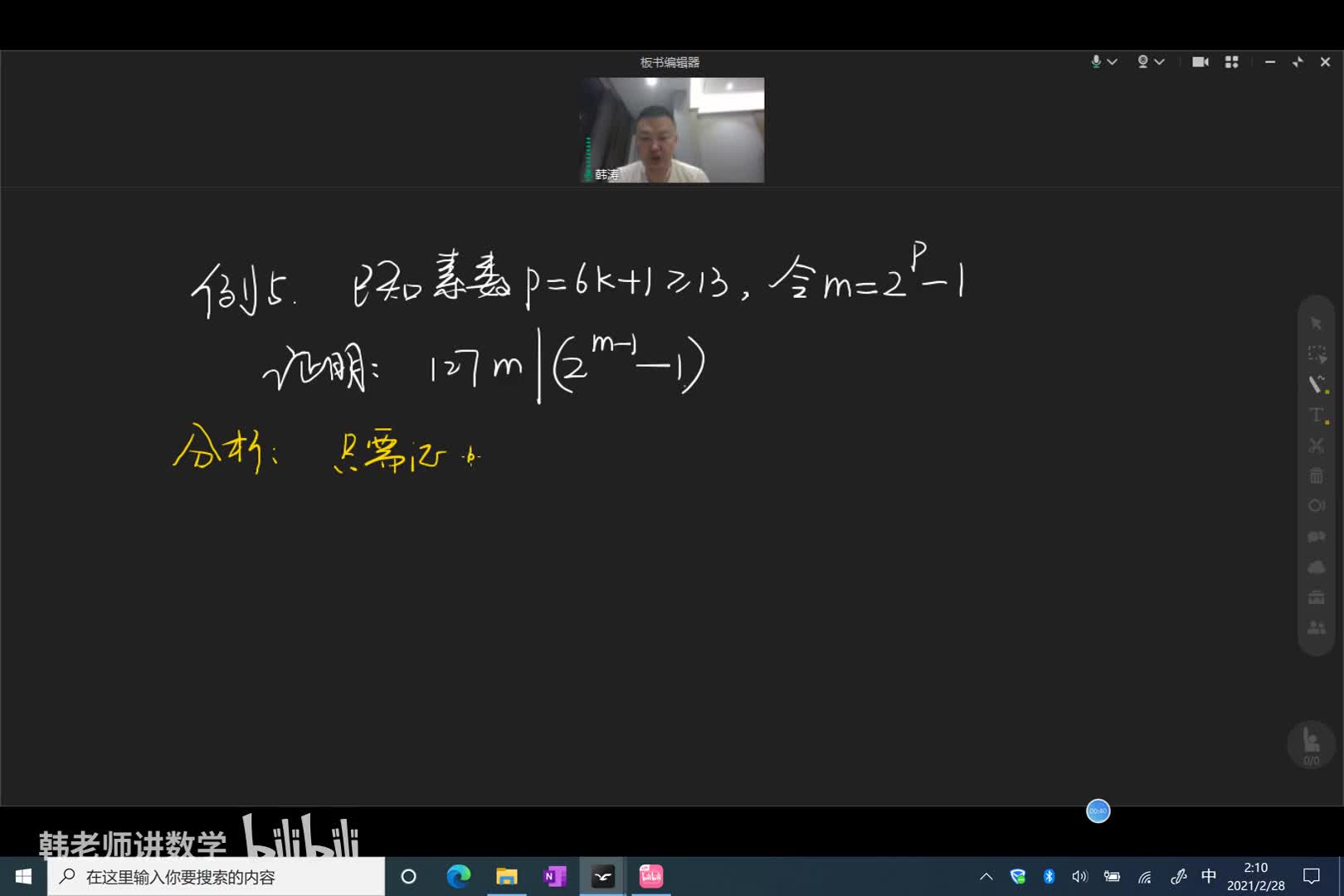1344x896 pixels.
Task: Open the grid layout view icon
Action: pyautogui.click(x=1232, y=62)
